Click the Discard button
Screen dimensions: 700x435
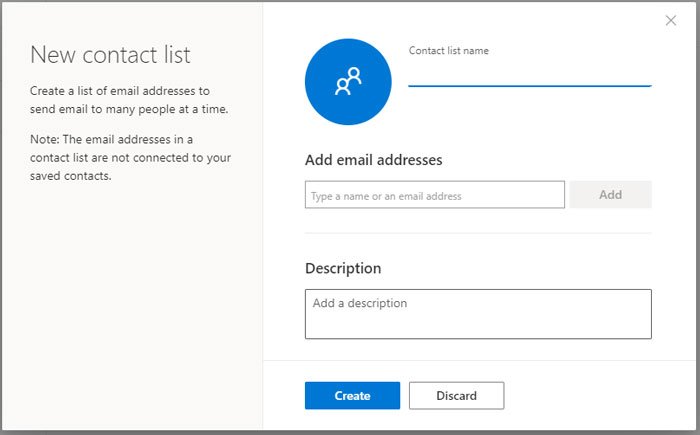[x=456, y=396]
